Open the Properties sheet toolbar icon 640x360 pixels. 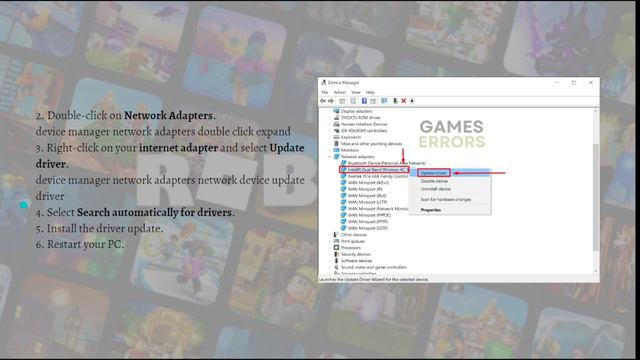[353, 101]
